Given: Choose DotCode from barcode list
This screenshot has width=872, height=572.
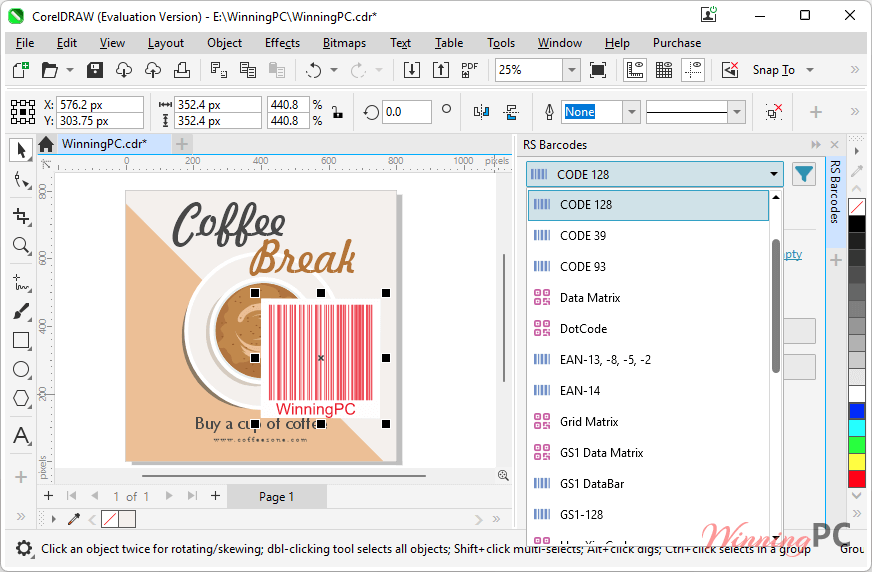Looking at the screenshot, I should (x=648, y=329).
